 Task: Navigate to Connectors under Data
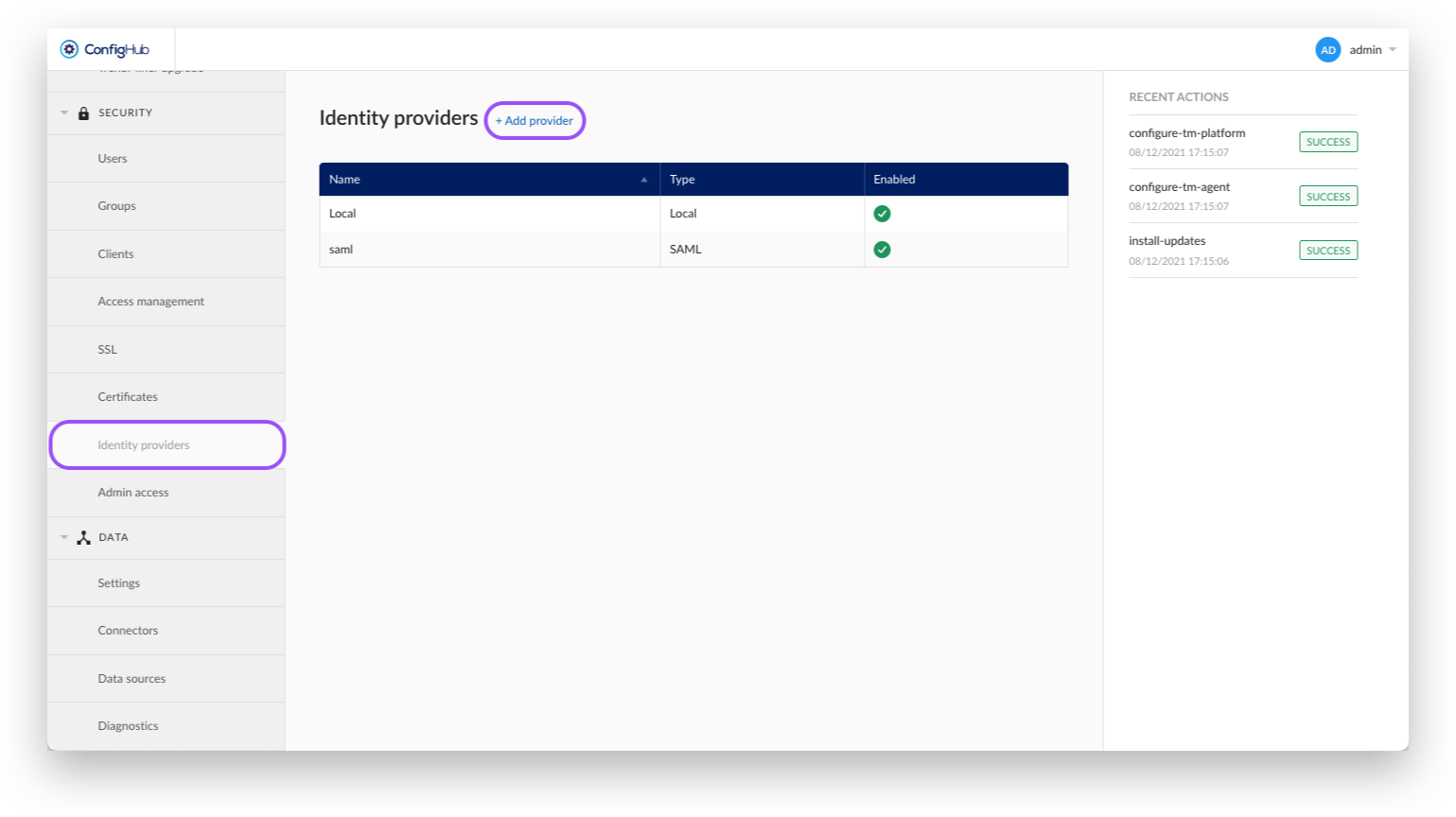click(x=128, y=631)
